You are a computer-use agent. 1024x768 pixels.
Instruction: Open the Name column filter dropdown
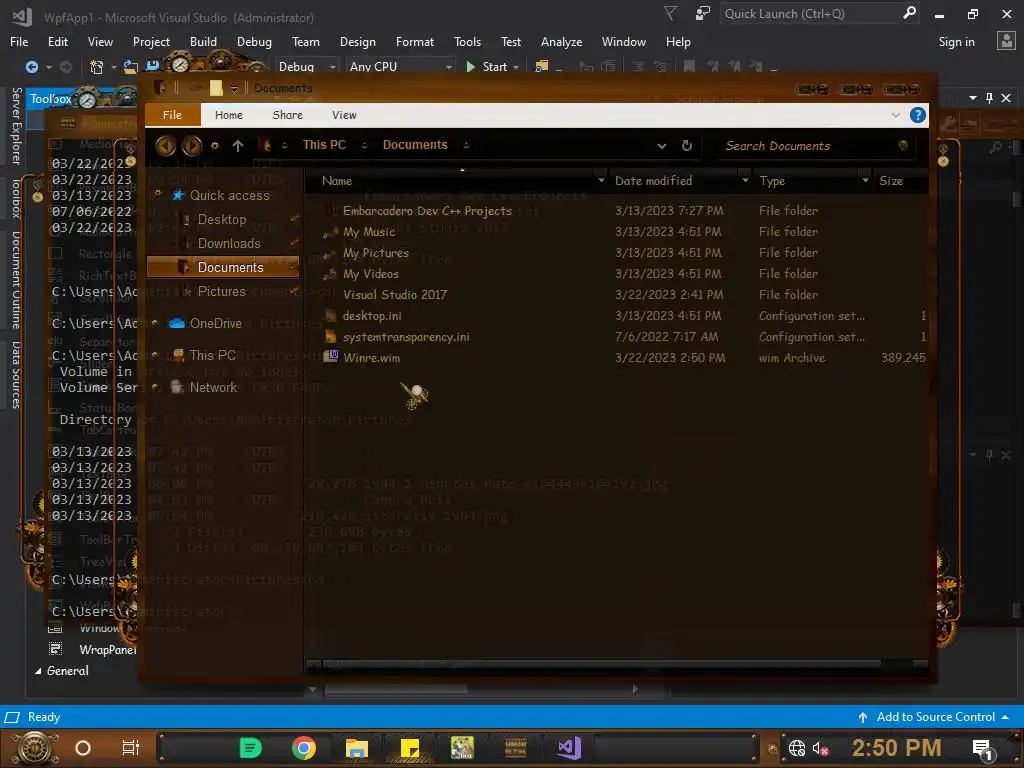coord(601,180)
